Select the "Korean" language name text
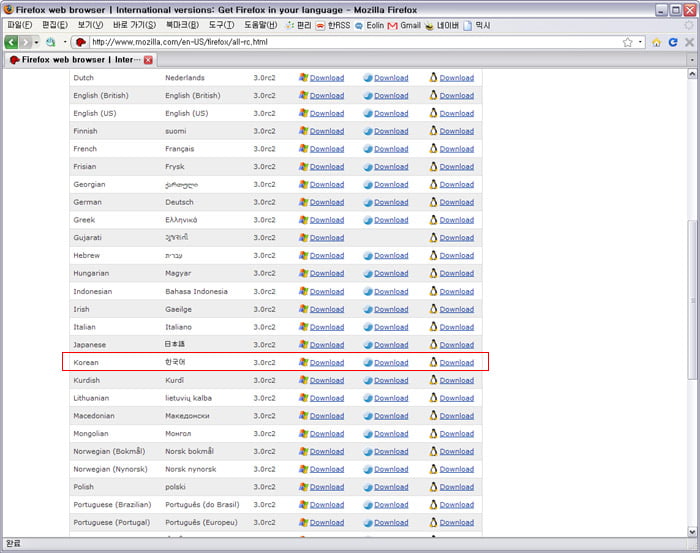This screenshot has height=553, width=700. [x=86, y=362]
